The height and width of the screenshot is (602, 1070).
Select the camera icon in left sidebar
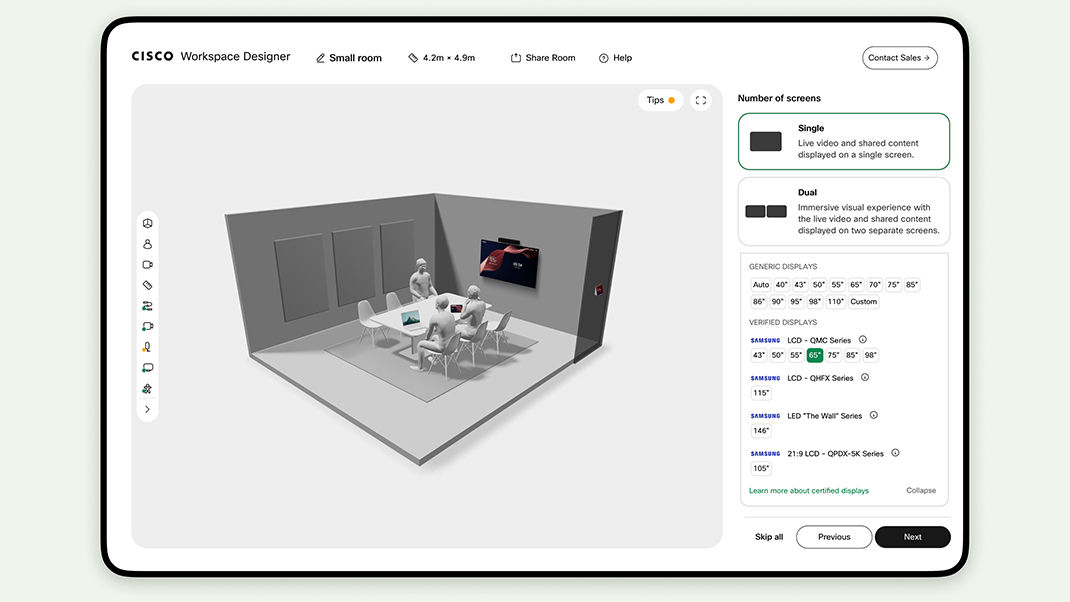(147, 265)
